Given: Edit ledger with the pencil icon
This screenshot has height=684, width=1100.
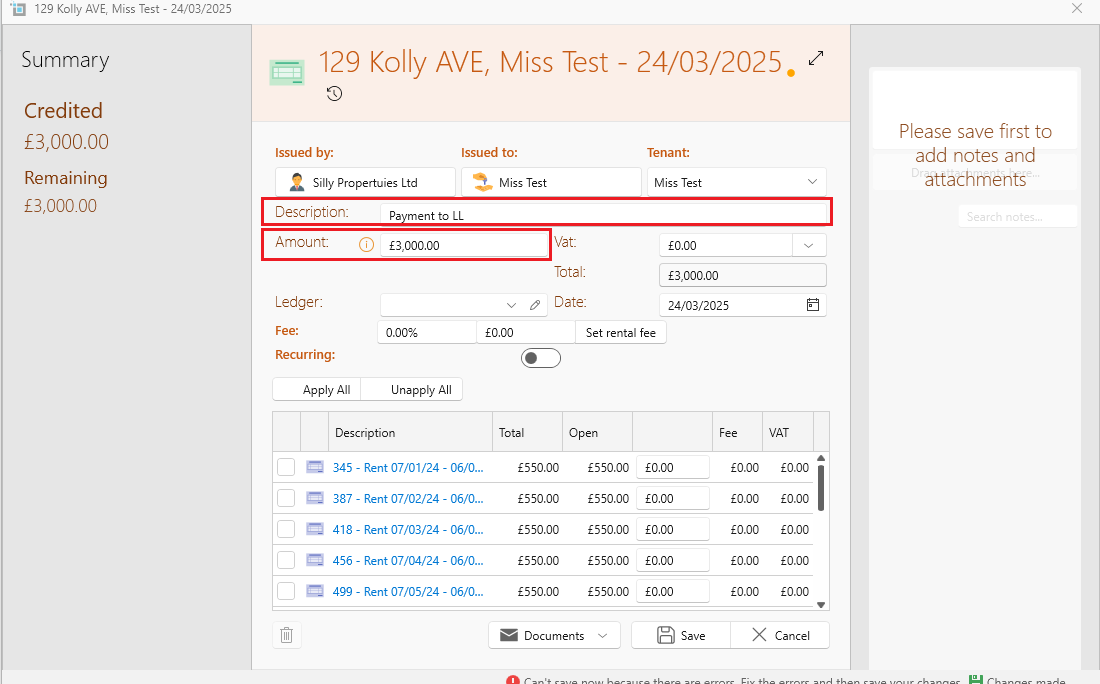Looking at the screenshot, I should [x=535, y=305].
